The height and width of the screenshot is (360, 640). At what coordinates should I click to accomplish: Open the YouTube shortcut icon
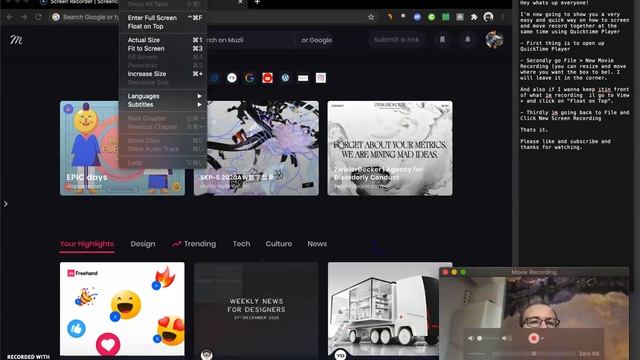tap(267, 78)
